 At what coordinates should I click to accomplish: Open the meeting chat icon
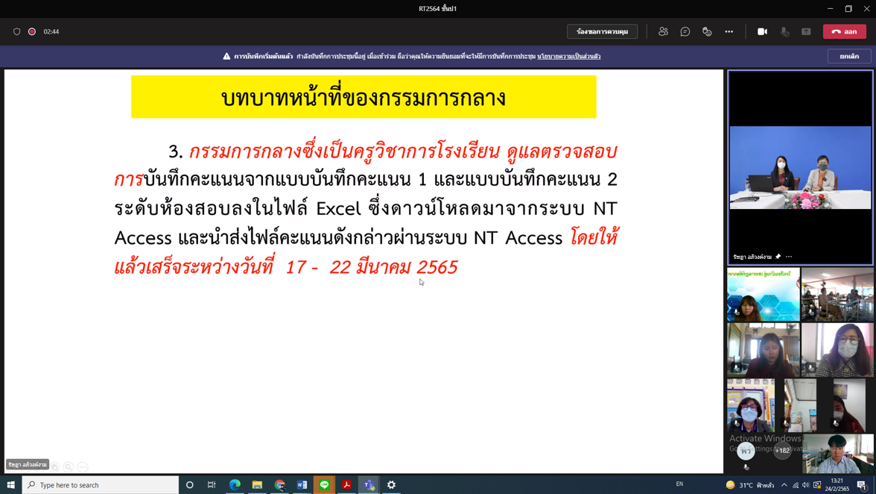(685, 32)
